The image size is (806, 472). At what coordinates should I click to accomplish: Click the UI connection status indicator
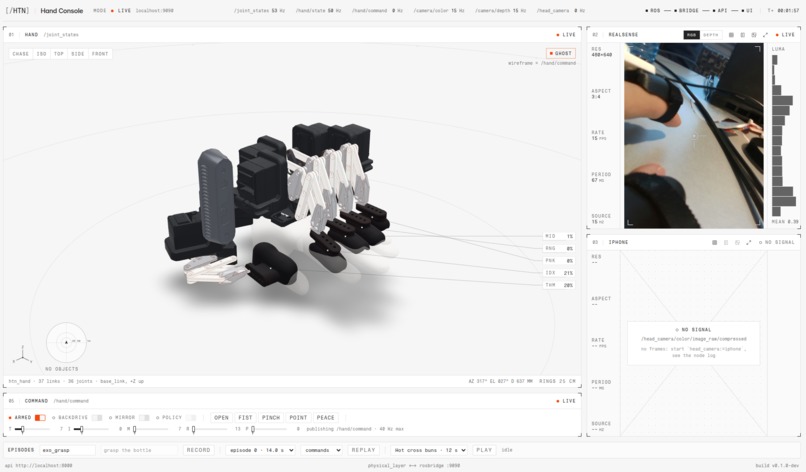pyautogui.click(x=747, y=11)
